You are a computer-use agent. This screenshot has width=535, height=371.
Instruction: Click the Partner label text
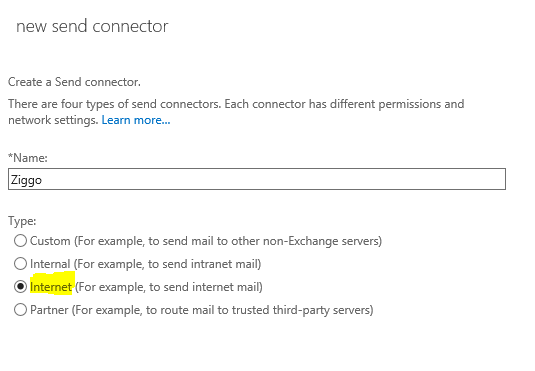click(49, 310)
